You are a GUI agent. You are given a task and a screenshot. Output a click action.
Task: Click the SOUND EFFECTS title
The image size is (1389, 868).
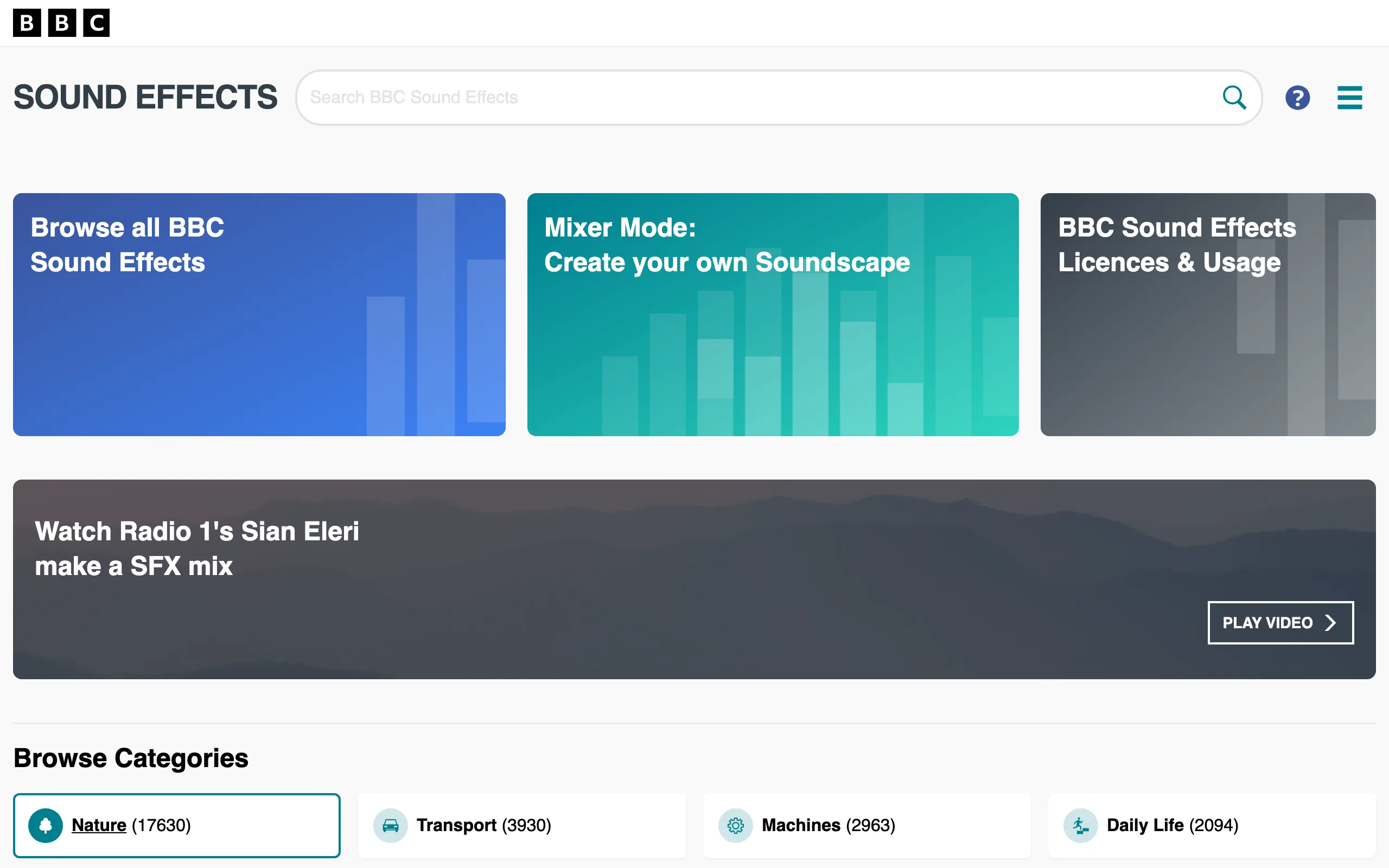pyautogui.click(x=146, y=97)
